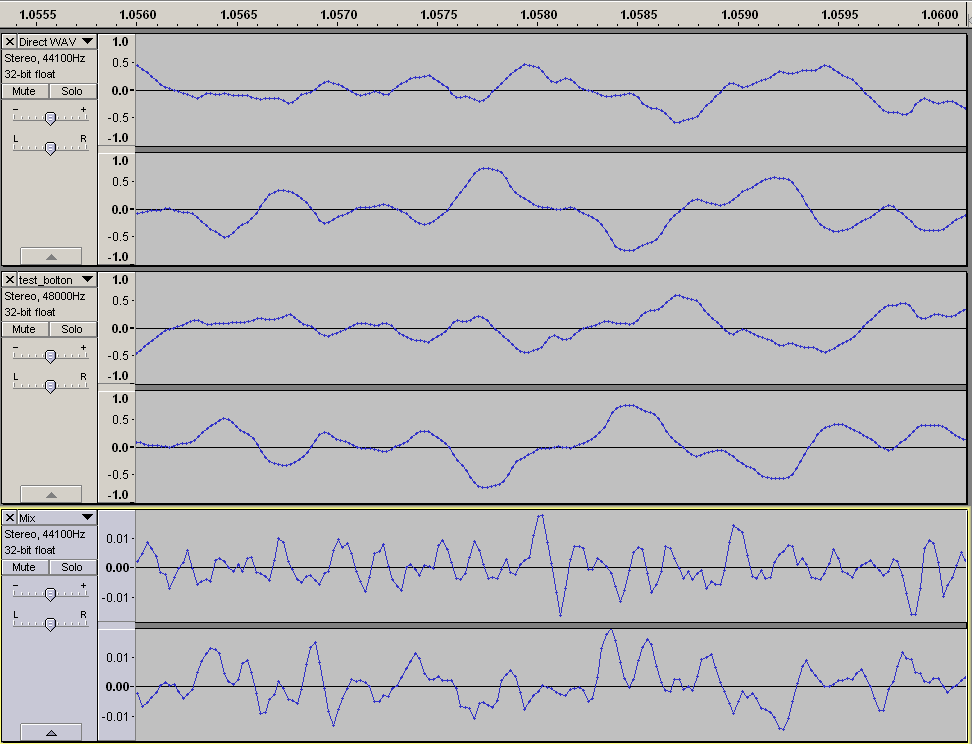Open the Mix track dropdown menu

88,518
